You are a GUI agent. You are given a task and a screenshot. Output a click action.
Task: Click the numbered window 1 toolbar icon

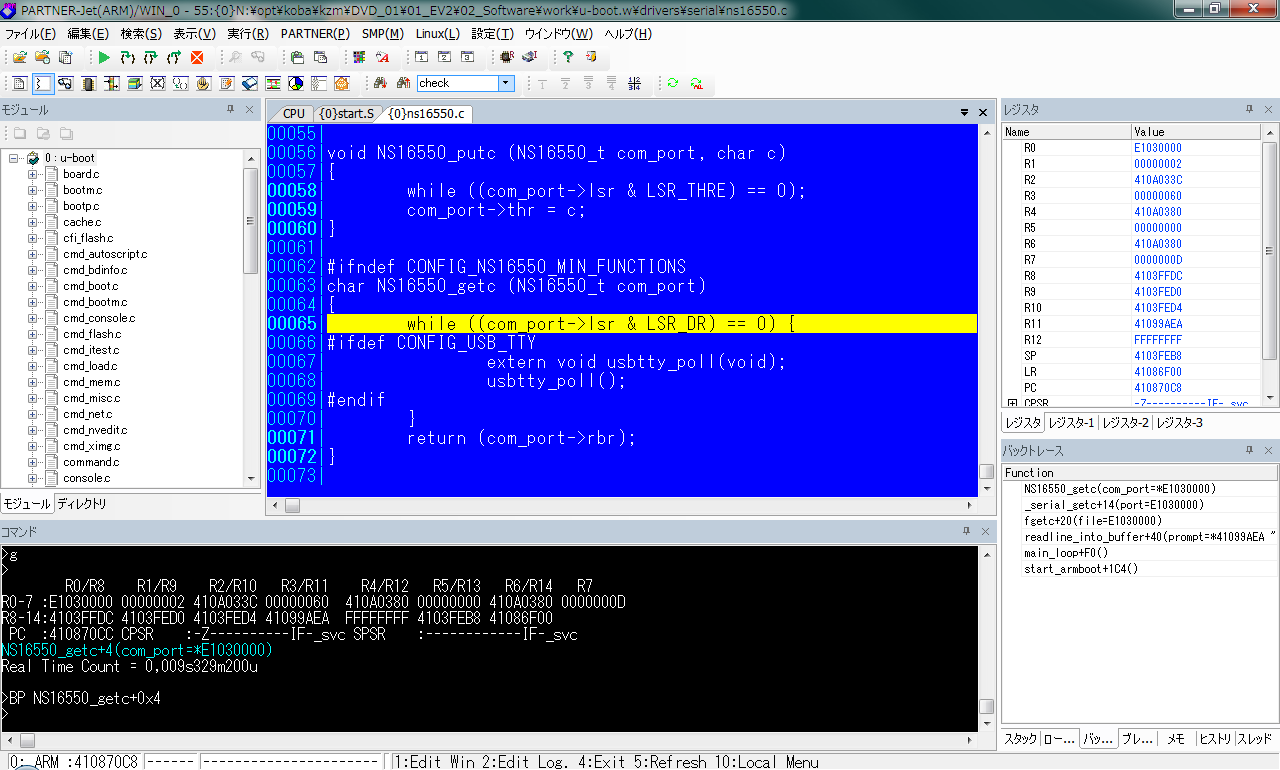click(x=421, y=58)
